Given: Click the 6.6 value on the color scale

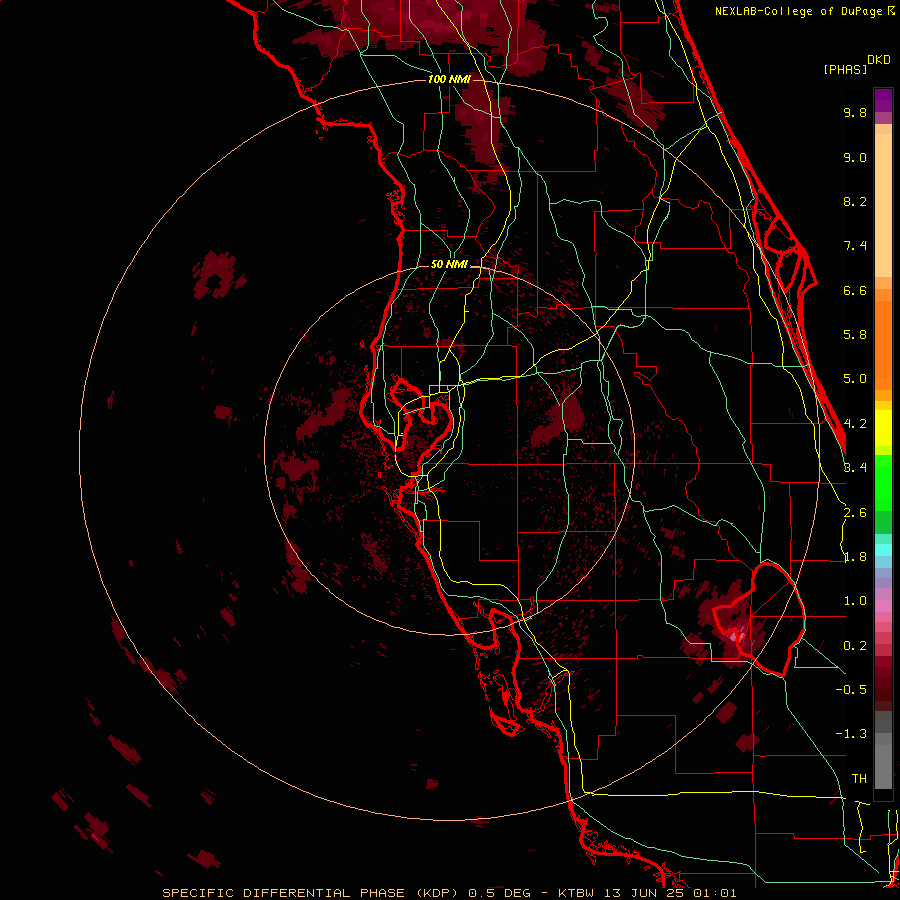Looking at the screenshot, I should [855, 290].
